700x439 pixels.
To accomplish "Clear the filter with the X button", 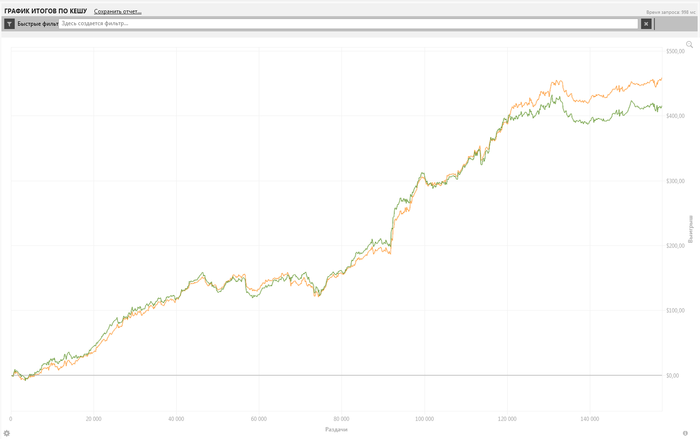I will (646, 24).
